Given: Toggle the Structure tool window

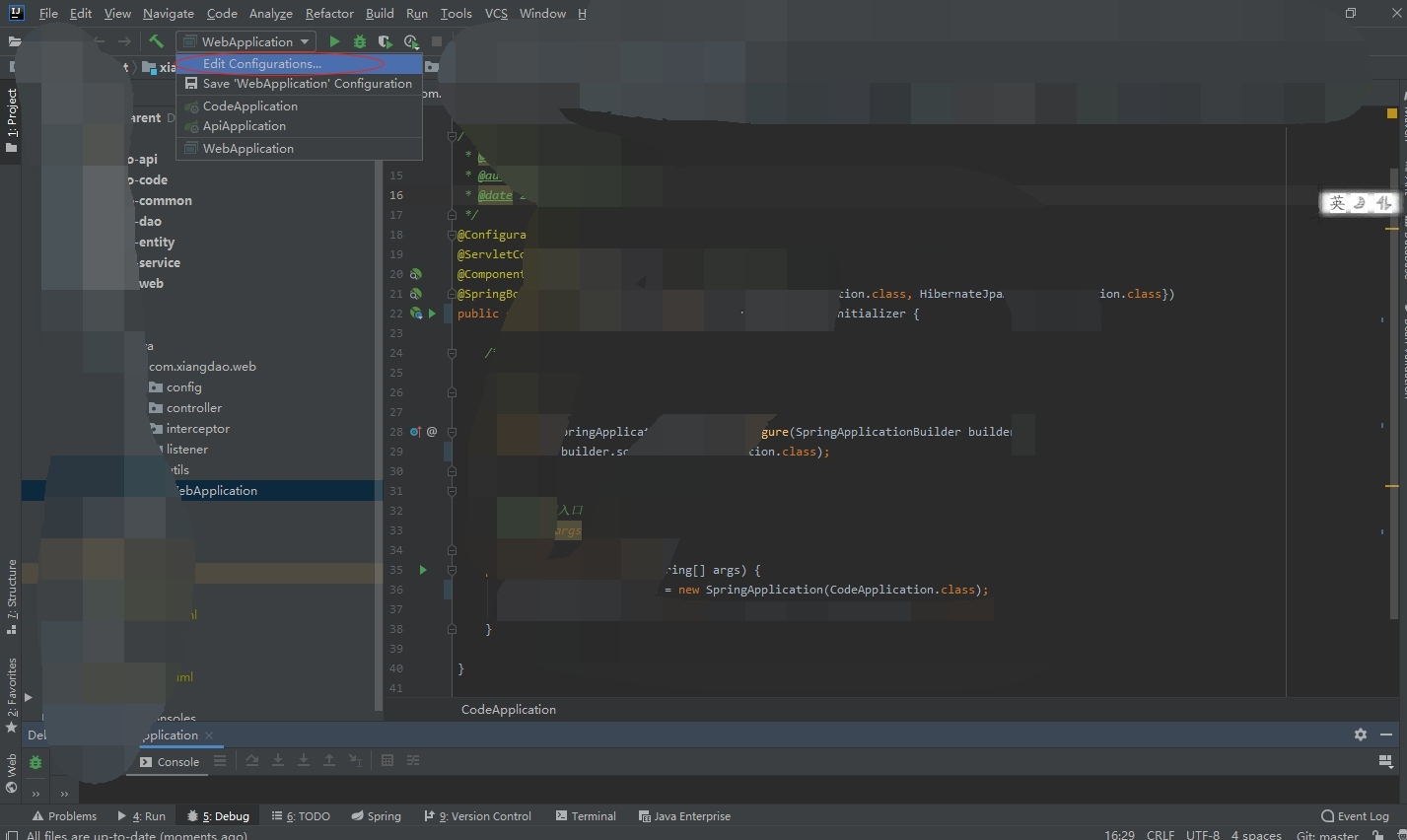Looking at the screenshot, I should pos(12,595).
